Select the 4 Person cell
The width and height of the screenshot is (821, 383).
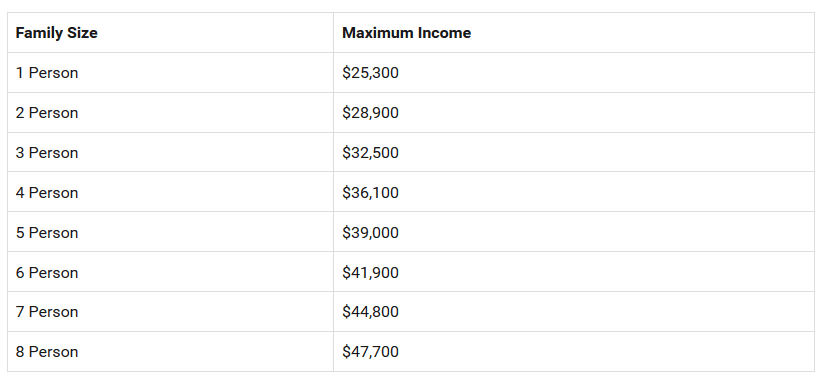170,192
